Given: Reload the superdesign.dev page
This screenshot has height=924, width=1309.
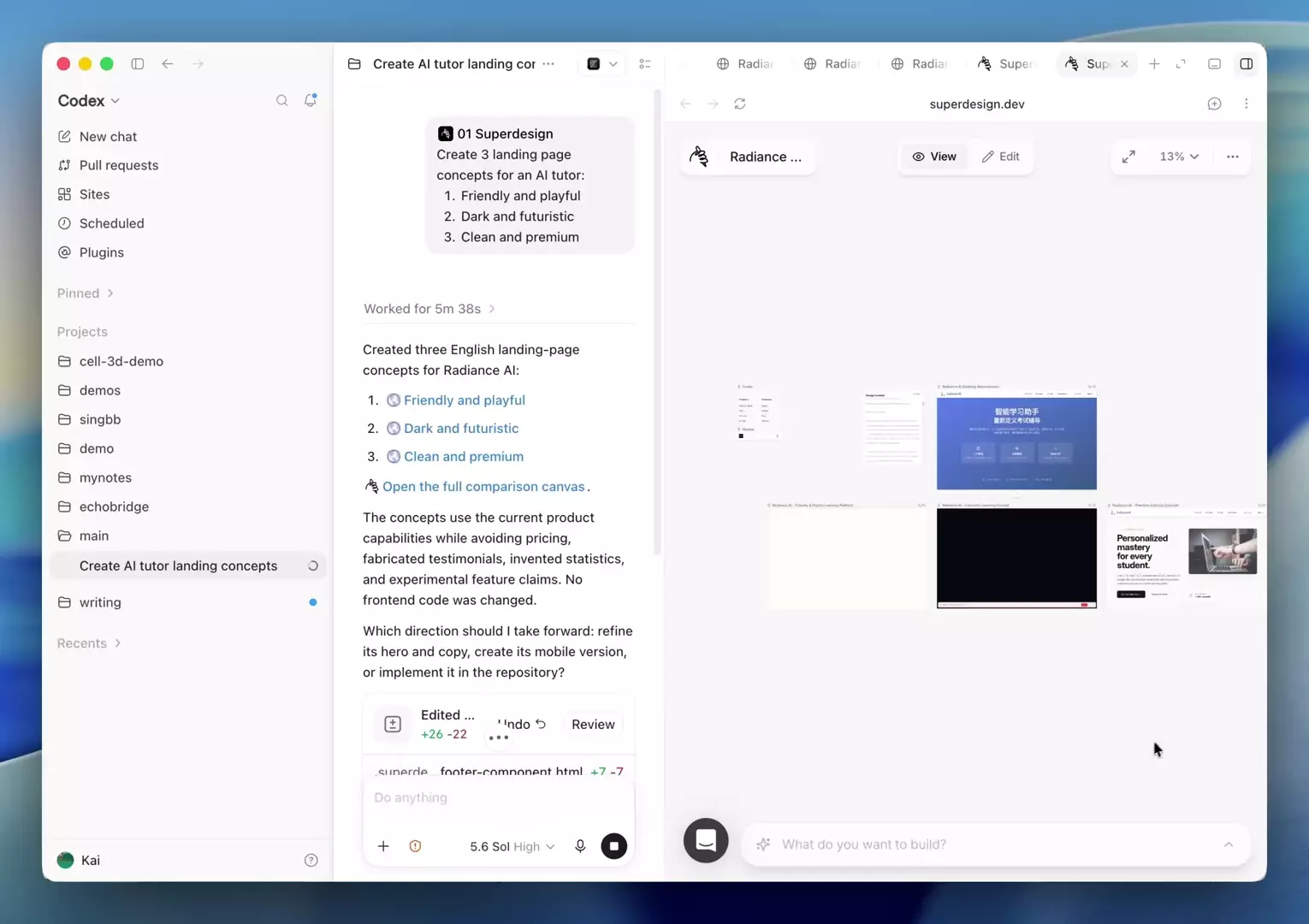Looking at the screenshot, I should pyautogui.click(x=740, y=104).
